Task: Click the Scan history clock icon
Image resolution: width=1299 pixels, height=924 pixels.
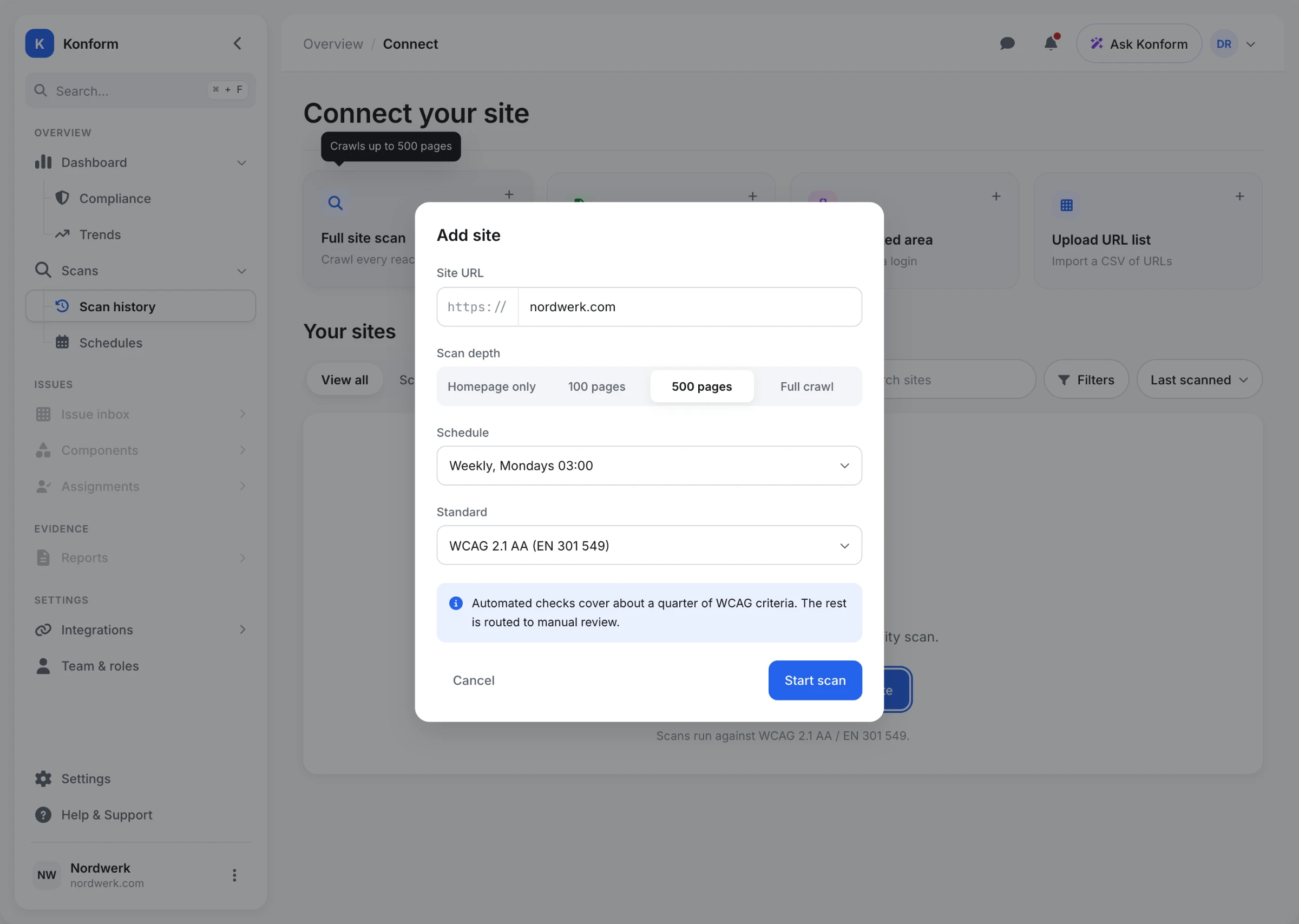Action: point(62,306)
